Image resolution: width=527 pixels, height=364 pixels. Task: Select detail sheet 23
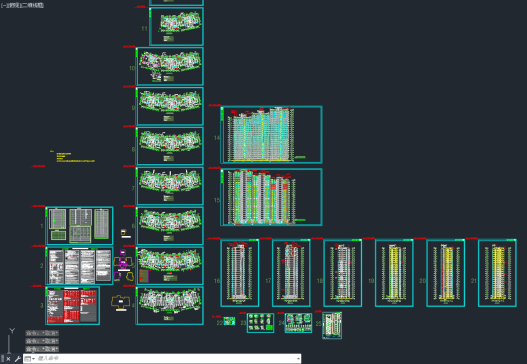tap(260, 323)
